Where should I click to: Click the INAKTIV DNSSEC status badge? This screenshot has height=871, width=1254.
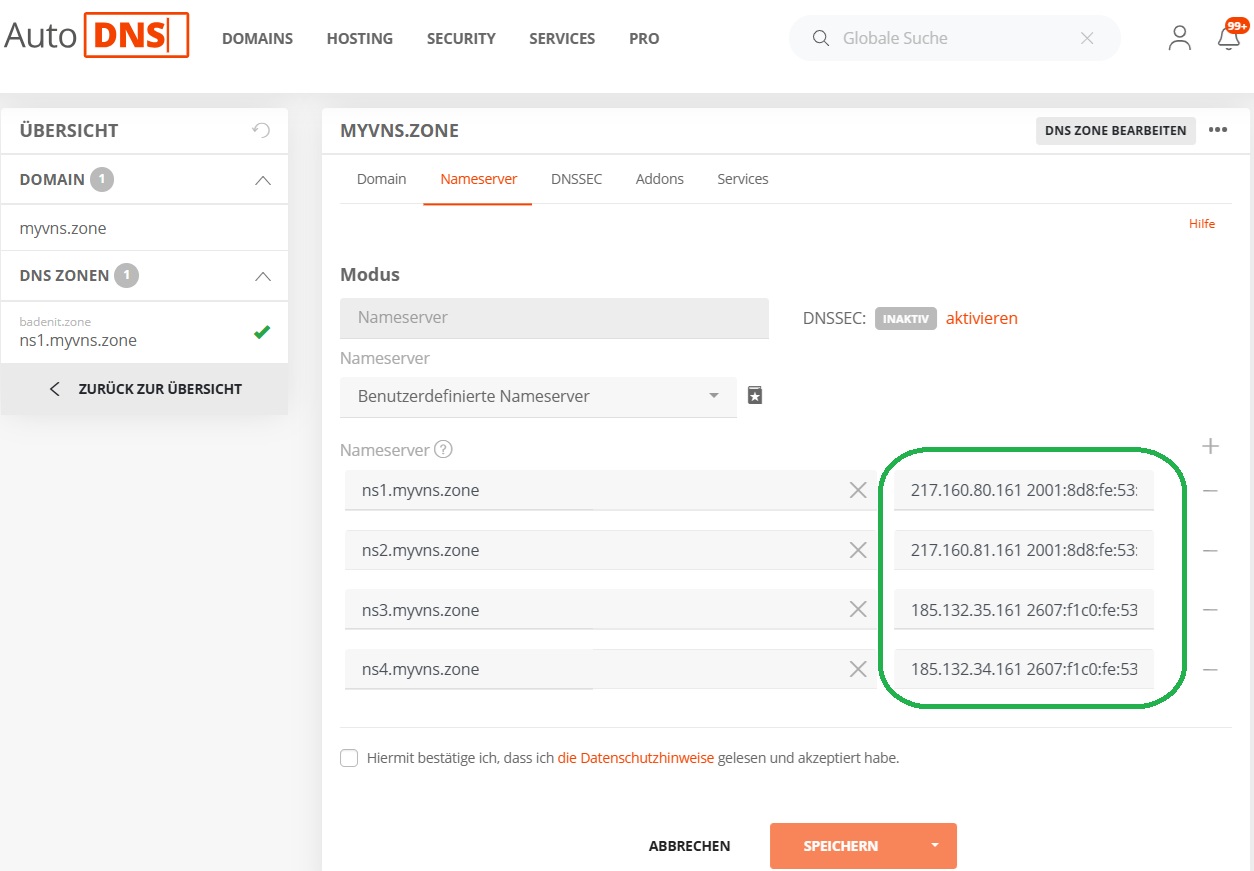906,319
